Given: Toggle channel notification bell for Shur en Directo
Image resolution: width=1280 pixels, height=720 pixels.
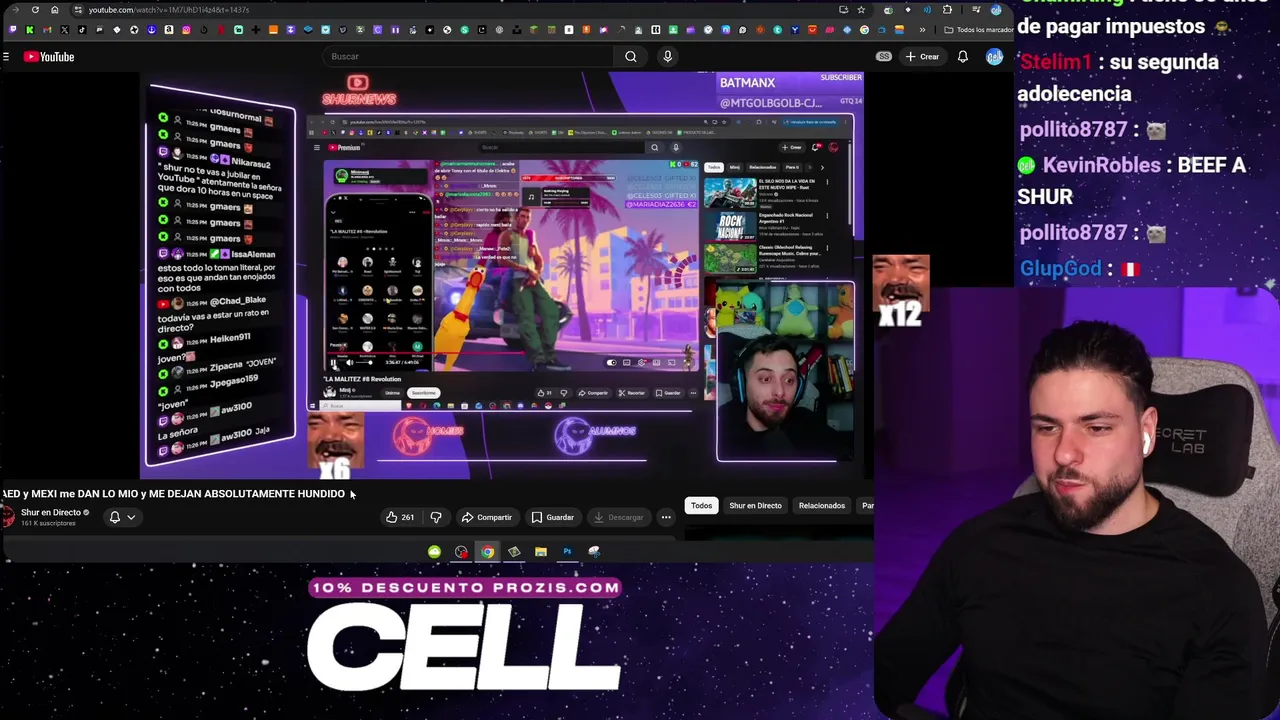Looking at the screenshot, I should coord(115,517).
